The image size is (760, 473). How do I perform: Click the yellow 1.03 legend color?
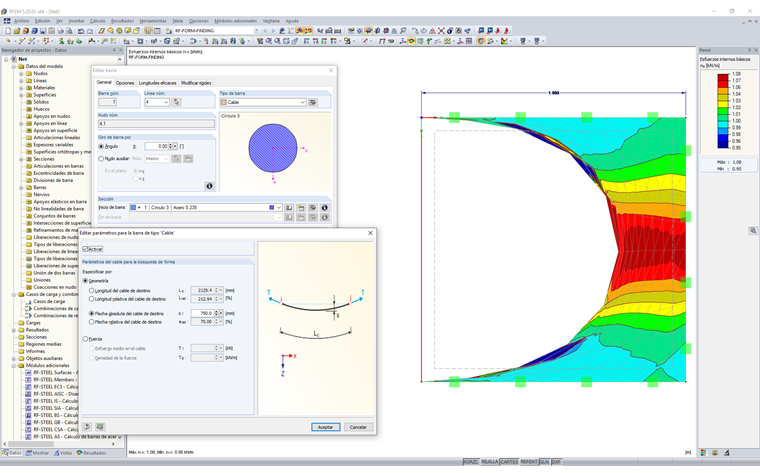[723, 104]
